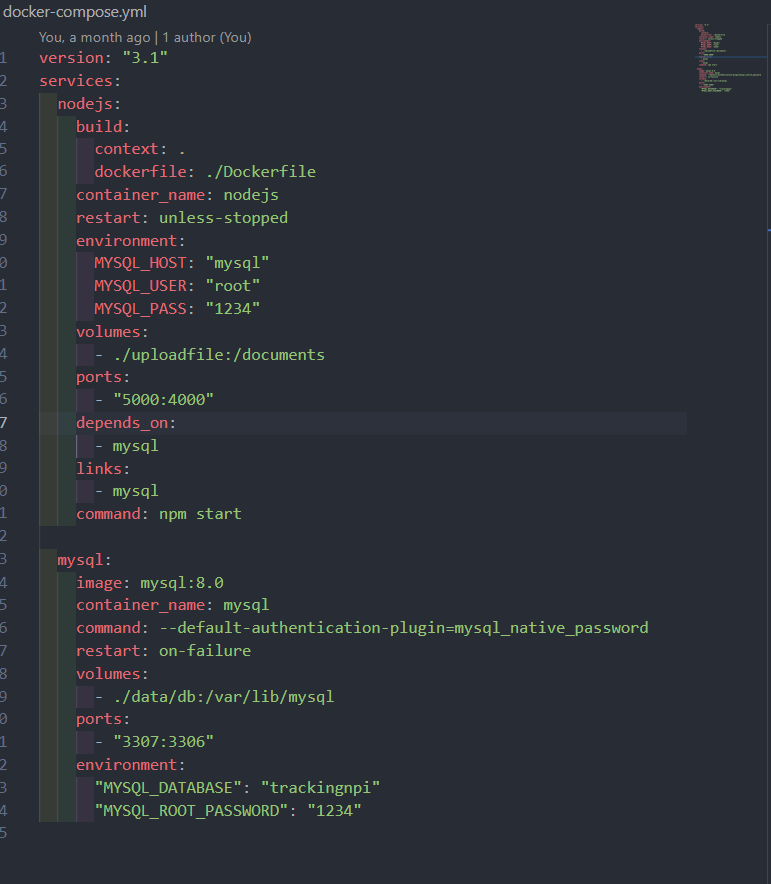Click the minimap code preview

tap(730, 58)
